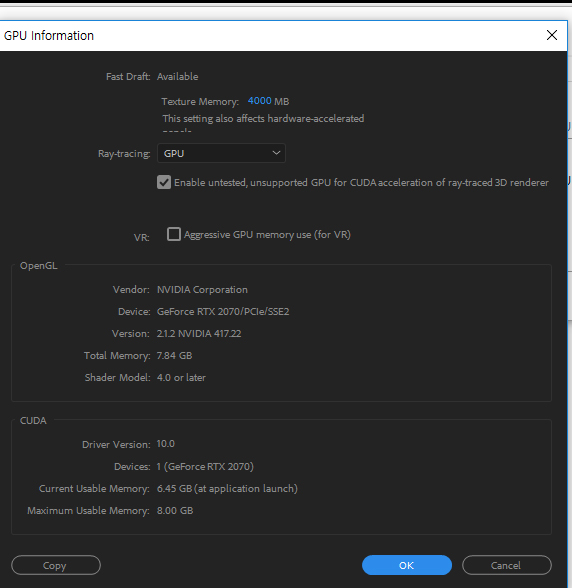Select the 'NVIDIA Corporation' vendor text

tap(202, 290)
